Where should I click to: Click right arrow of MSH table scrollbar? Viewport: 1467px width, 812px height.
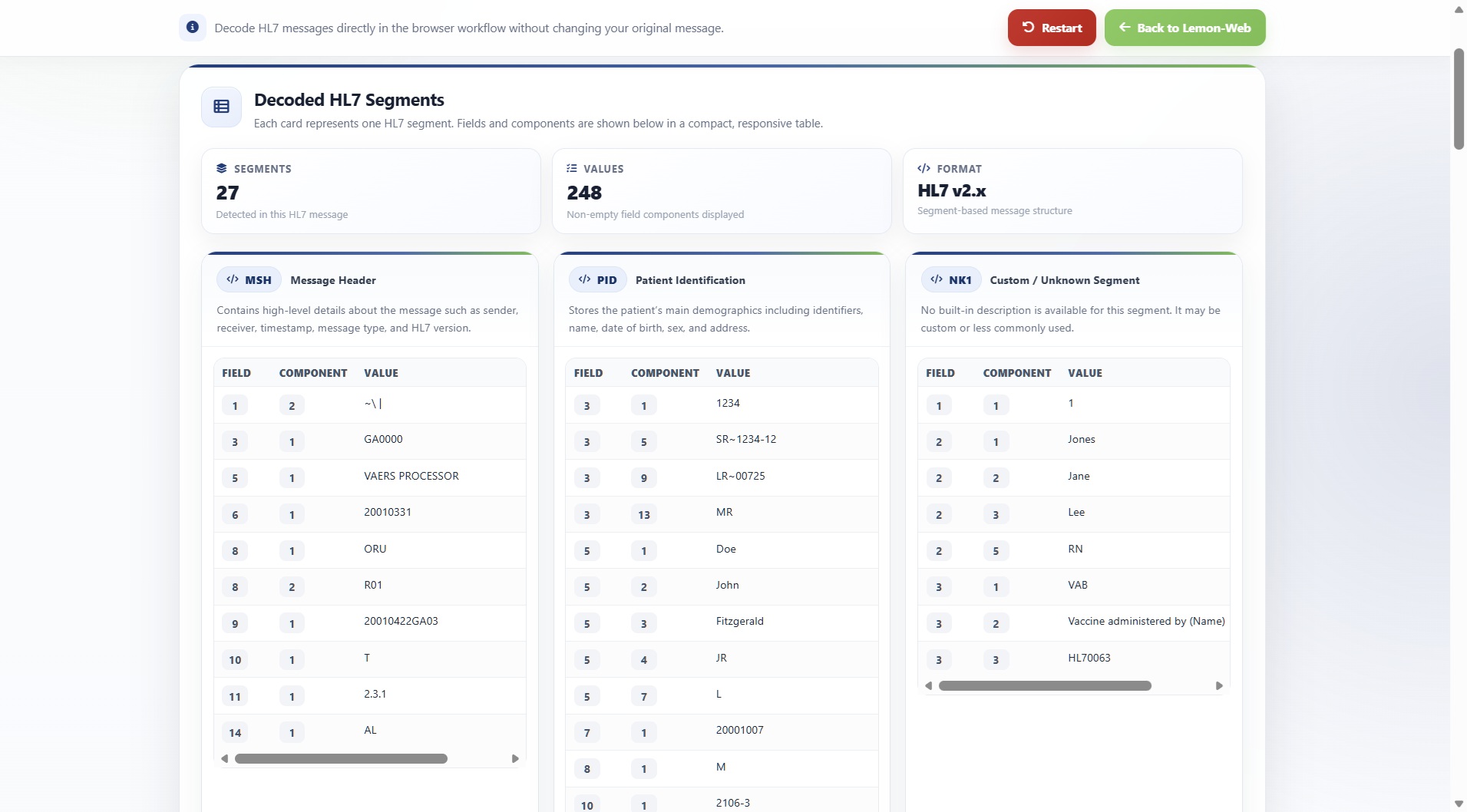pyautogui.click(x=515, y=759)
